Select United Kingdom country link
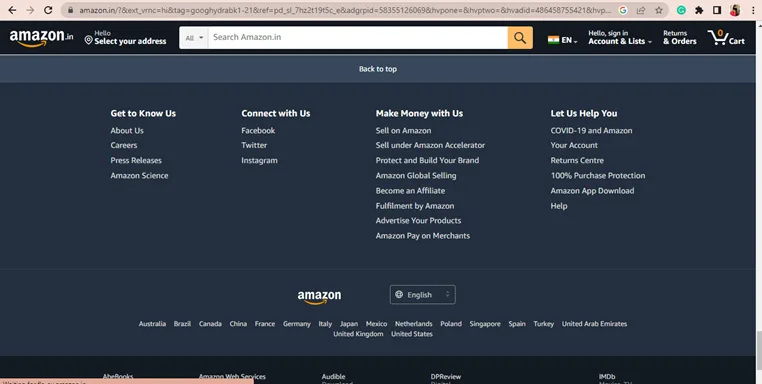 [x=358, y=334]
